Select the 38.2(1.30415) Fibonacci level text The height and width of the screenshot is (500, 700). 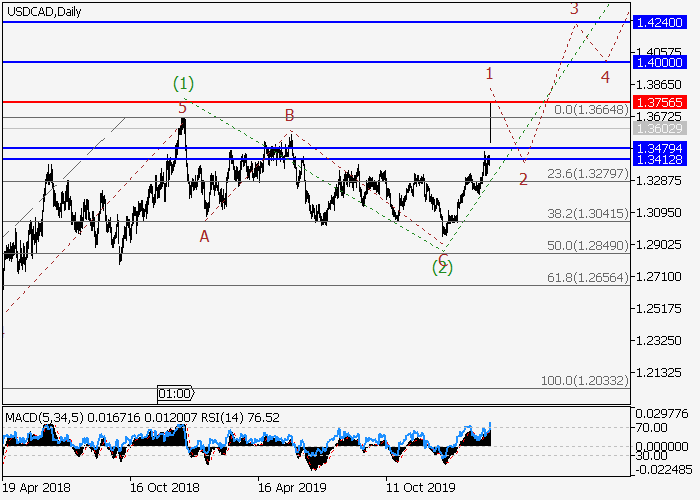588,213
